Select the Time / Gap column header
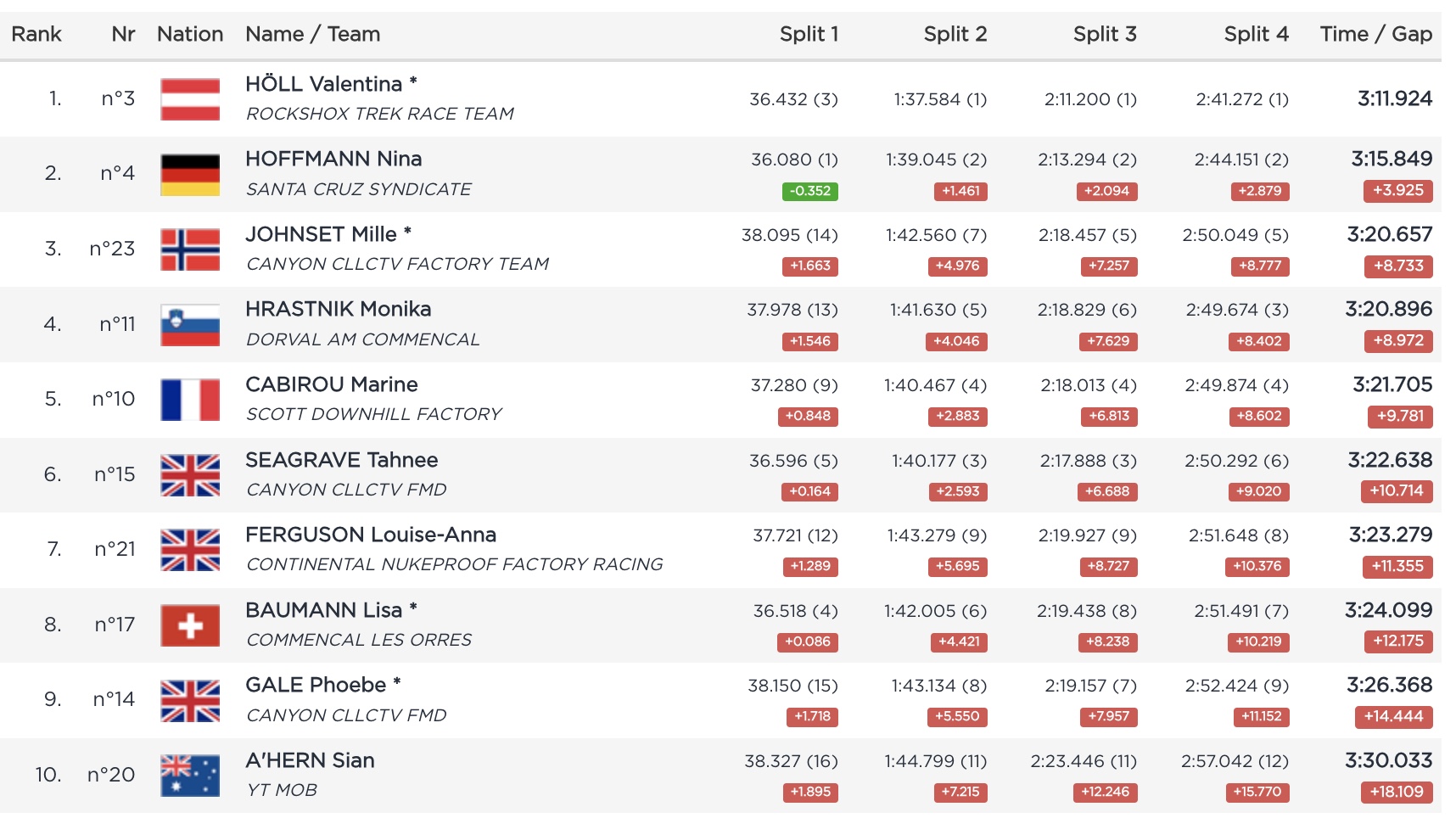Viewport: 1456px width, 818px height. pos(1375,34)
